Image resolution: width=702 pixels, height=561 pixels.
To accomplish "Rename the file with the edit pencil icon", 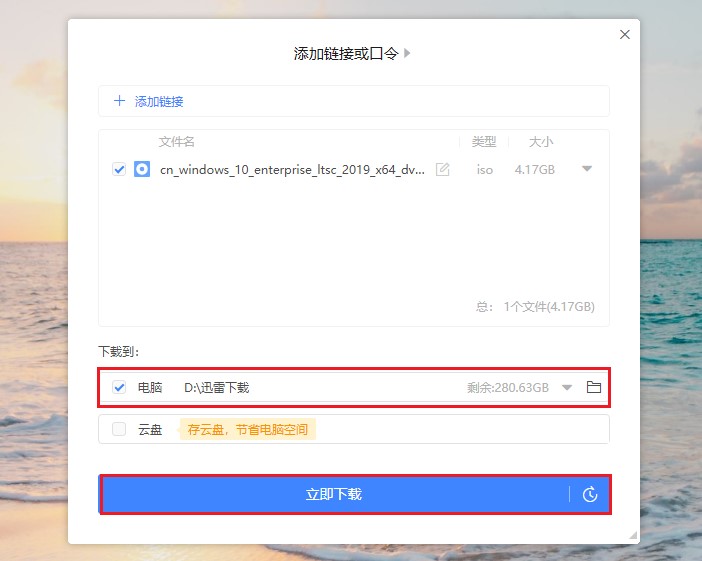I will pos(442,169).
